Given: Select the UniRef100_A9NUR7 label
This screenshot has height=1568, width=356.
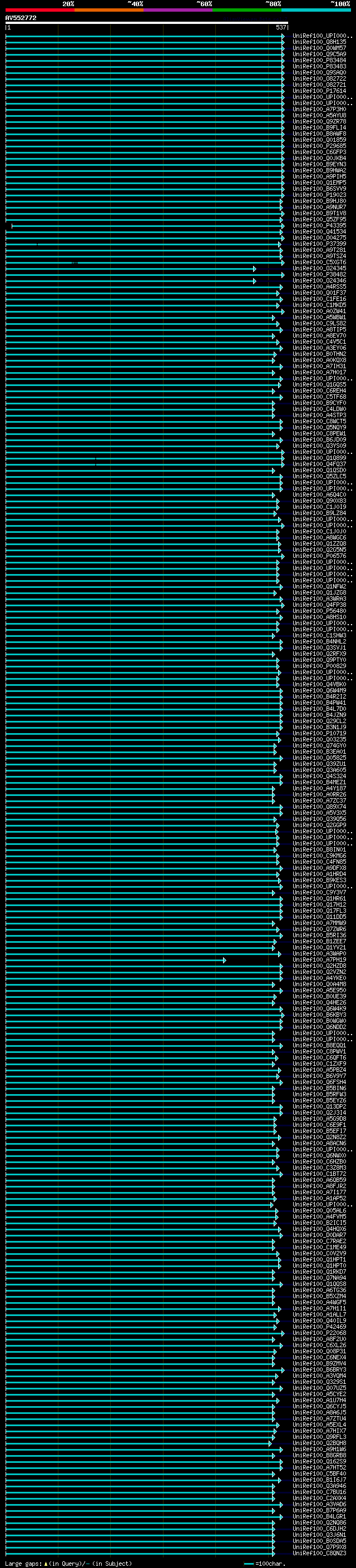Looking at the screenshot, I should click(x=319, y=207).
